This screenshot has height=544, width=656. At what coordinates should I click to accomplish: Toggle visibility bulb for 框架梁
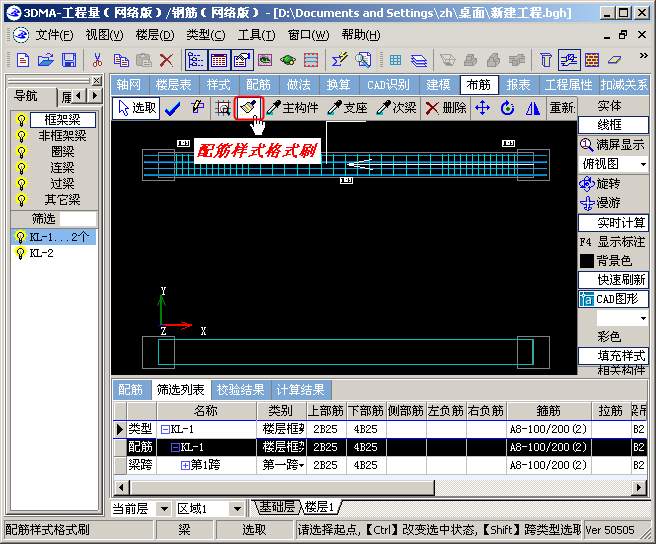click(x=21, y=120)
